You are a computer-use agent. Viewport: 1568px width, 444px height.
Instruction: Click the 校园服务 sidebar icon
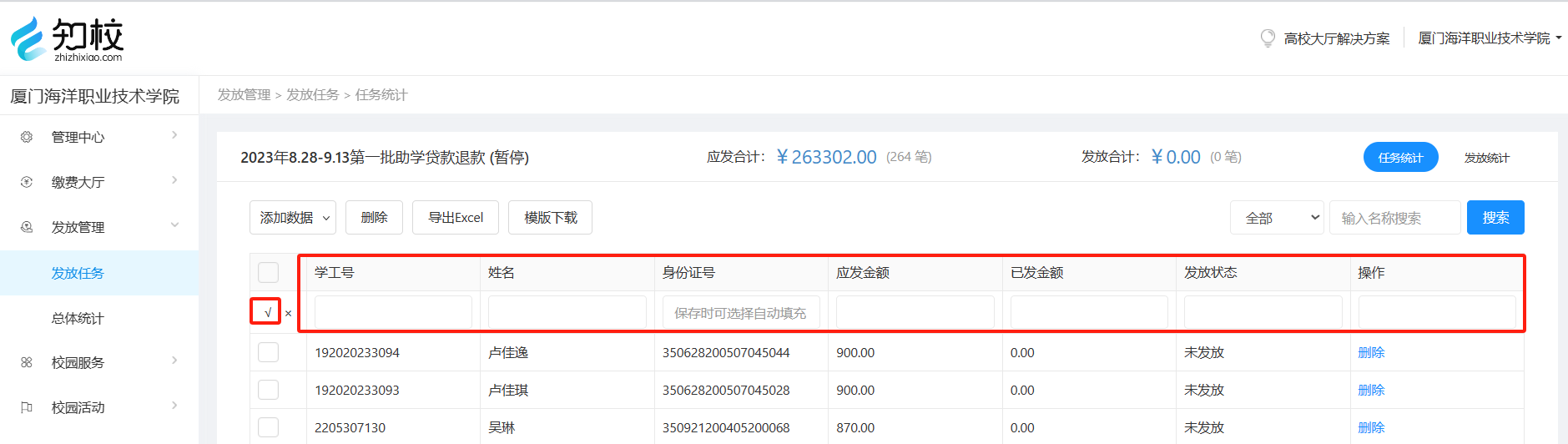[27, 362]
